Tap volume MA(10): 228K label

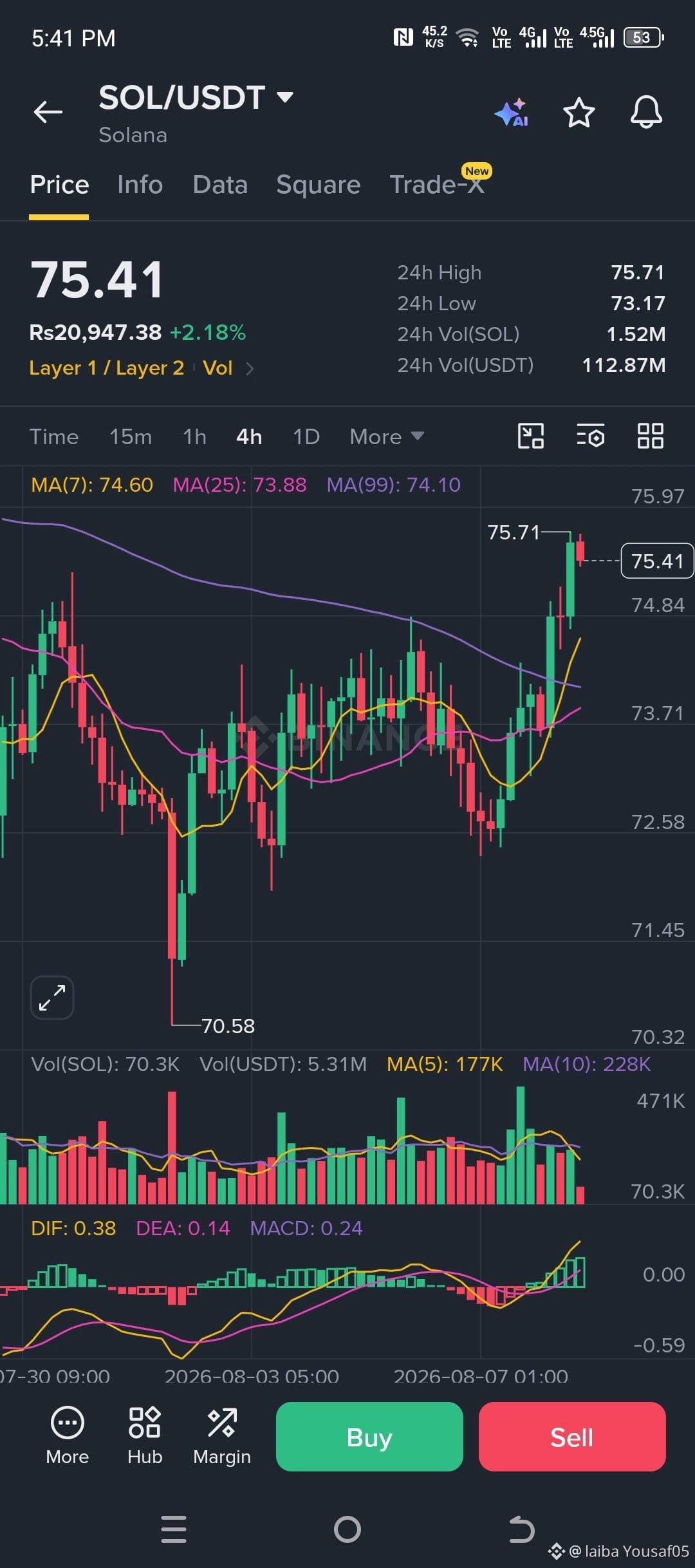pos(587,1064)
